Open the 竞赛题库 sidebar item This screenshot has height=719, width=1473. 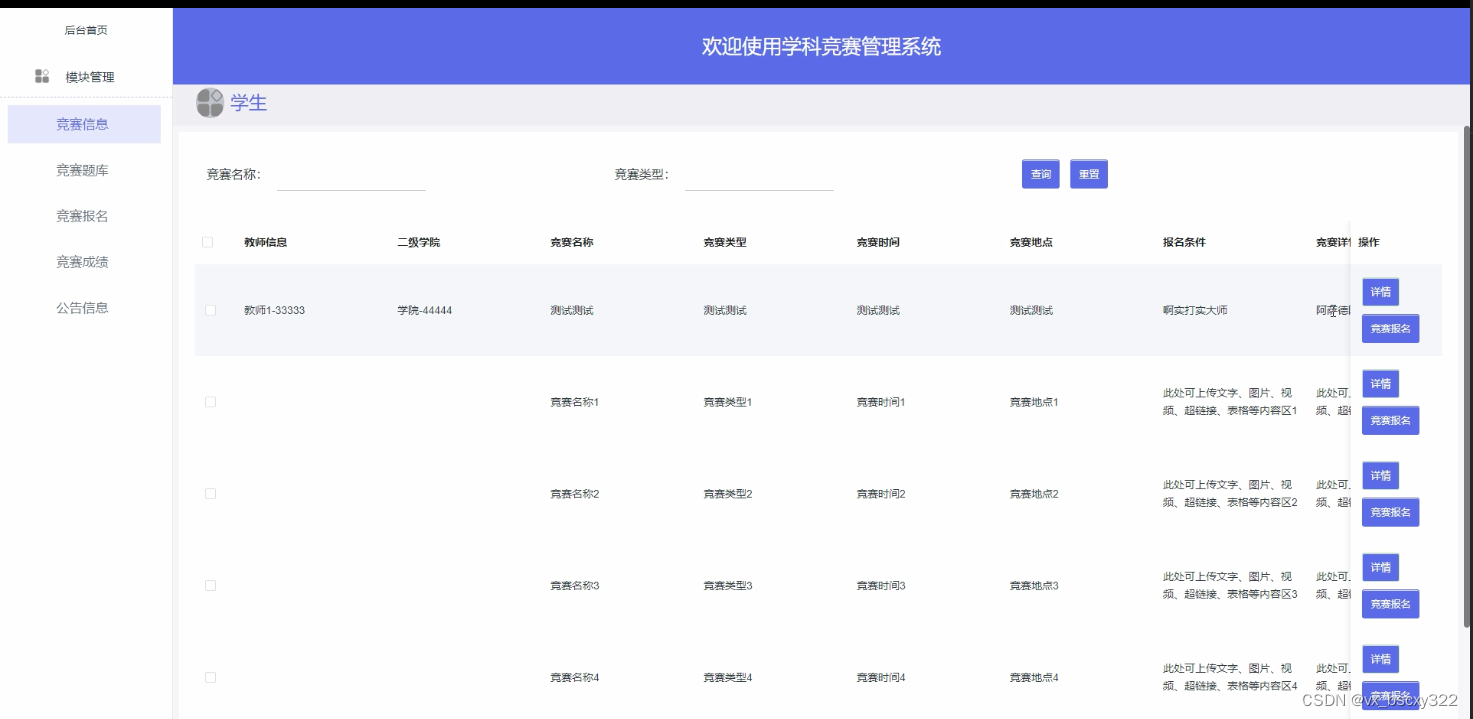pyautogui.click(x=83, y=170)
